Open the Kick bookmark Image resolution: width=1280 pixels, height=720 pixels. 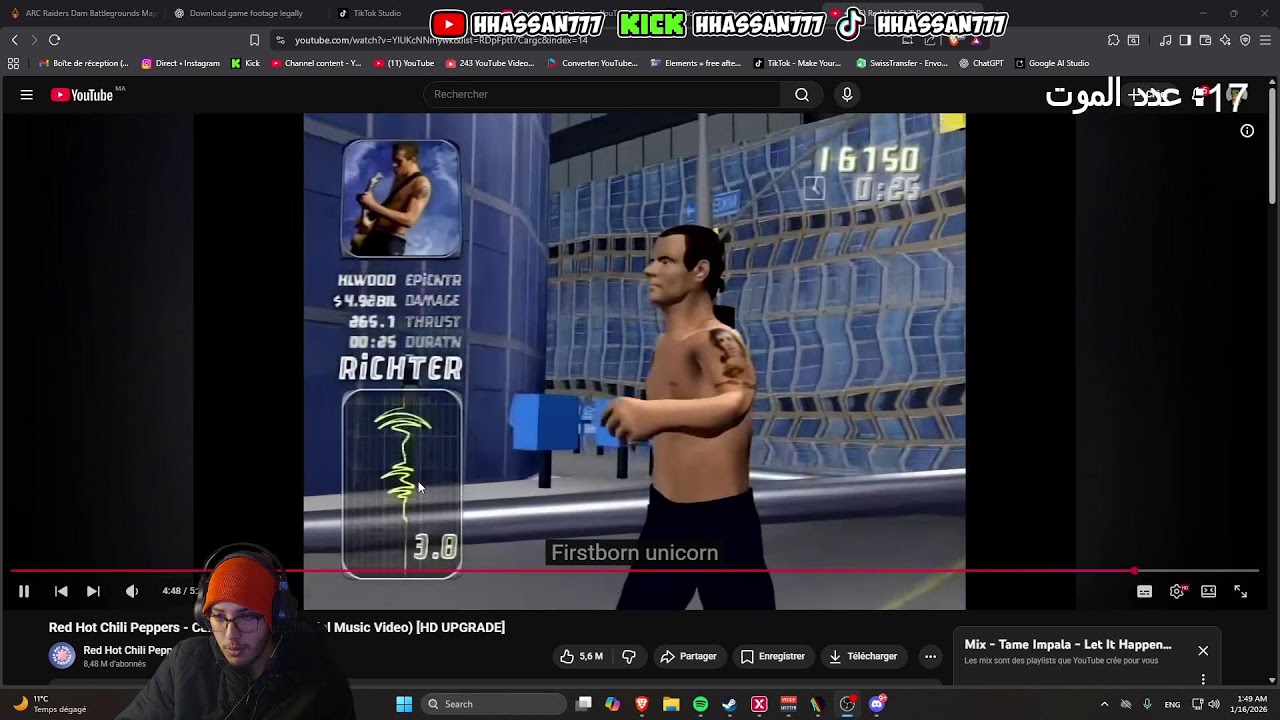245,63
